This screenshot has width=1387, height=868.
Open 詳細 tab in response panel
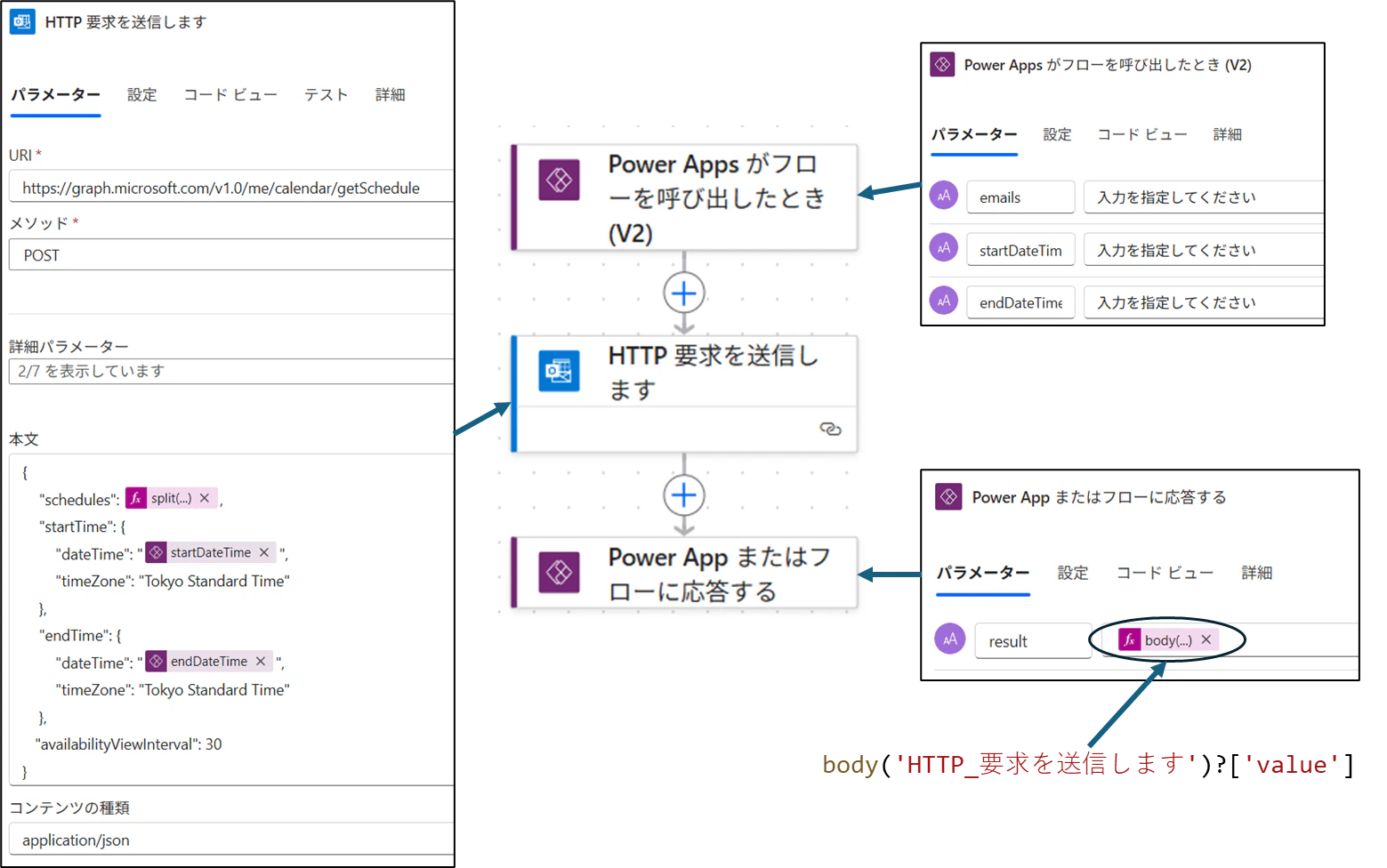click(x=1257, y=573)
